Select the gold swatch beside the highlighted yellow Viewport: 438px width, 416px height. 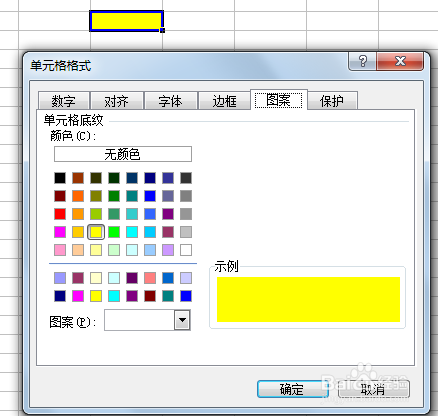(x=78, y=232)
